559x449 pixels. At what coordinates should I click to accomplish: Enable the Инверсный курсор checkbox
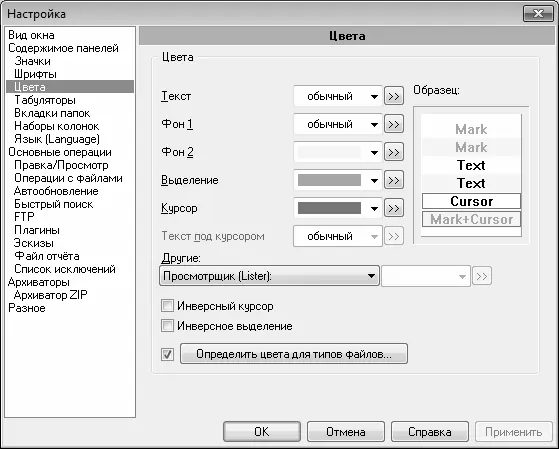point(167,306)
